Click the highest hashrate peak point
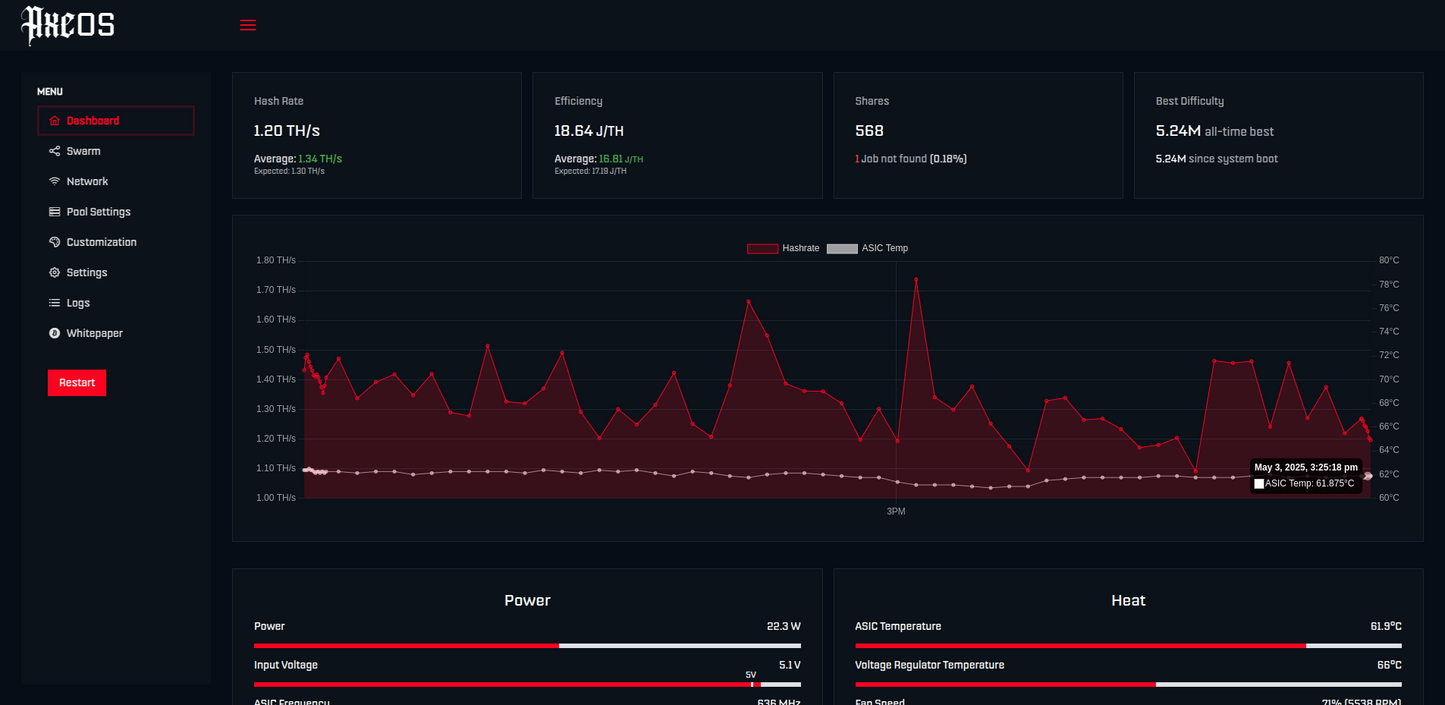1445x705 pixels. pos(915,280)
